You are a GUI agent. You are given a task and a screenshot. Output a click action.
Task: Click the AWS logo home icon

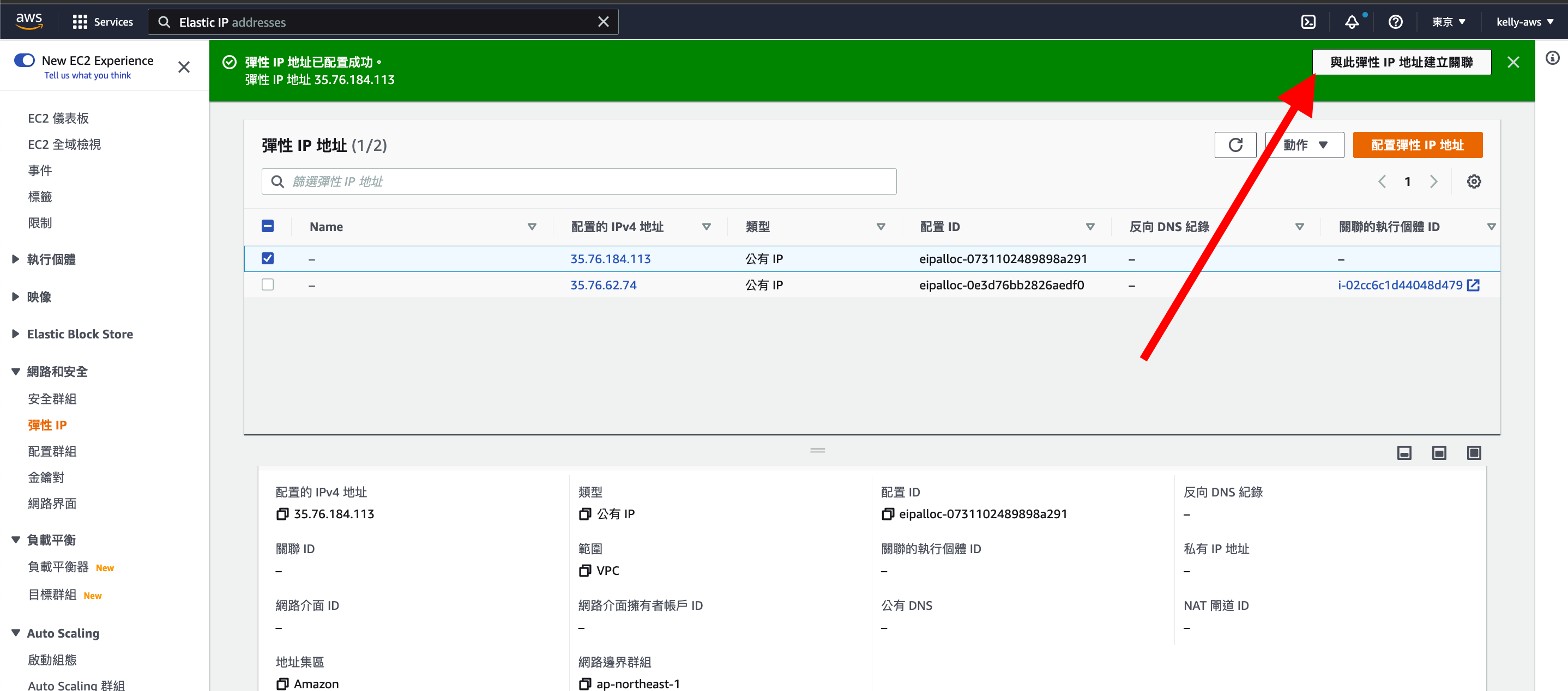28,21
